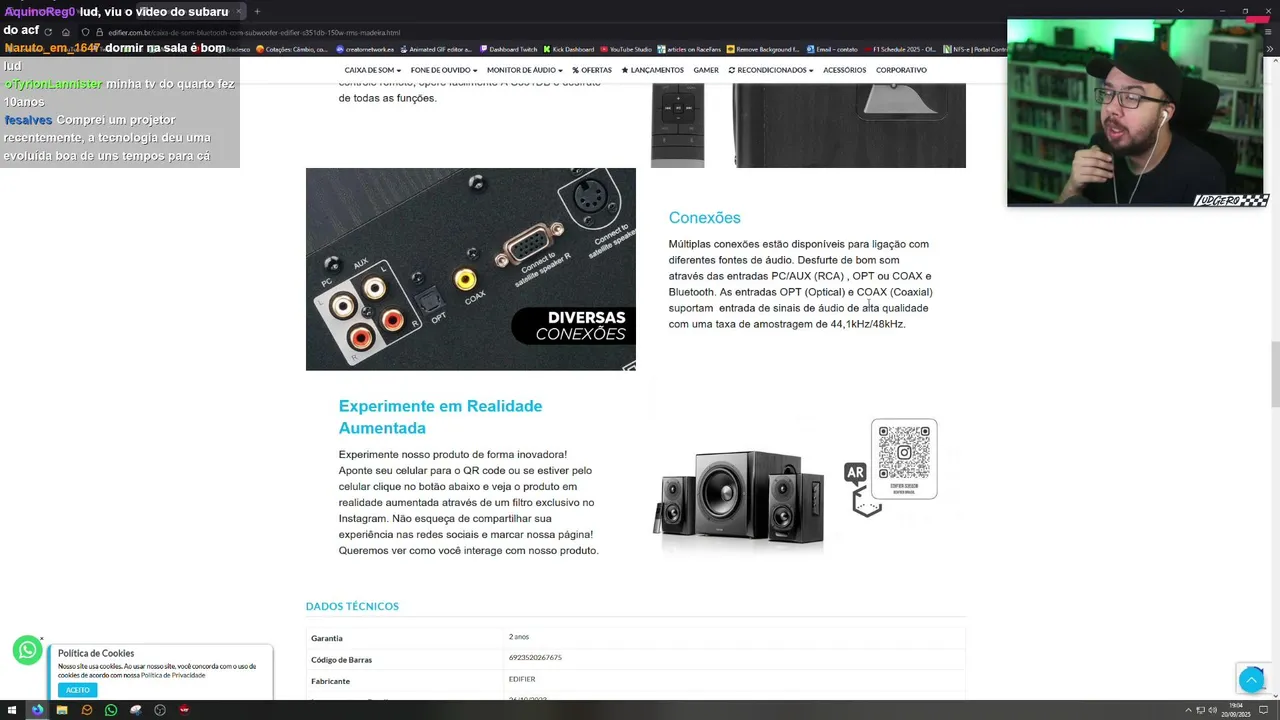Expand the Monitor de Áudio menu
Viewport: 1280px width, 720px height.
click(x=524, y=70)
